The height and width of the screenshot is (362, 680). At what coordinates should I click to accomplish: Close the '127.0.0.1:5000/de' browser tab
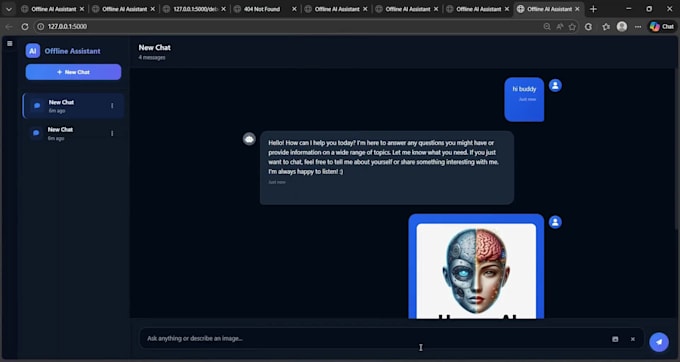point(223,9)
